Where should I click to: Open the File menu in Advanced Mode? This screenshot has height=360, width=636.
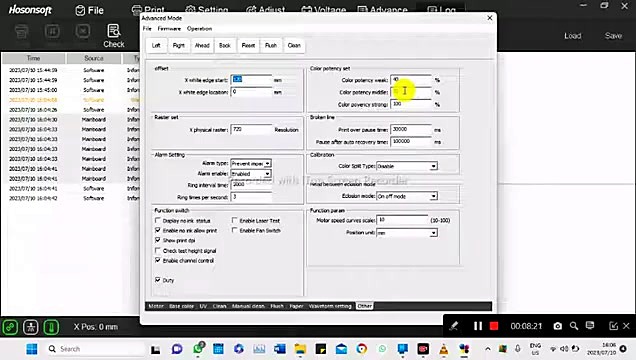tap(147, 28)
